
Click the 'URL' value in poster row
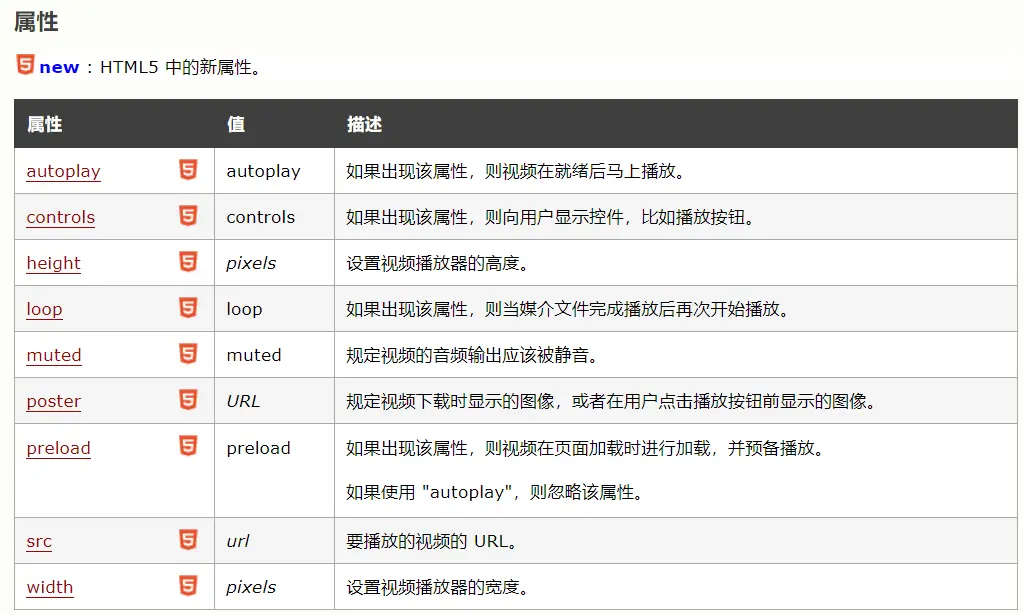tap(243, 401)
